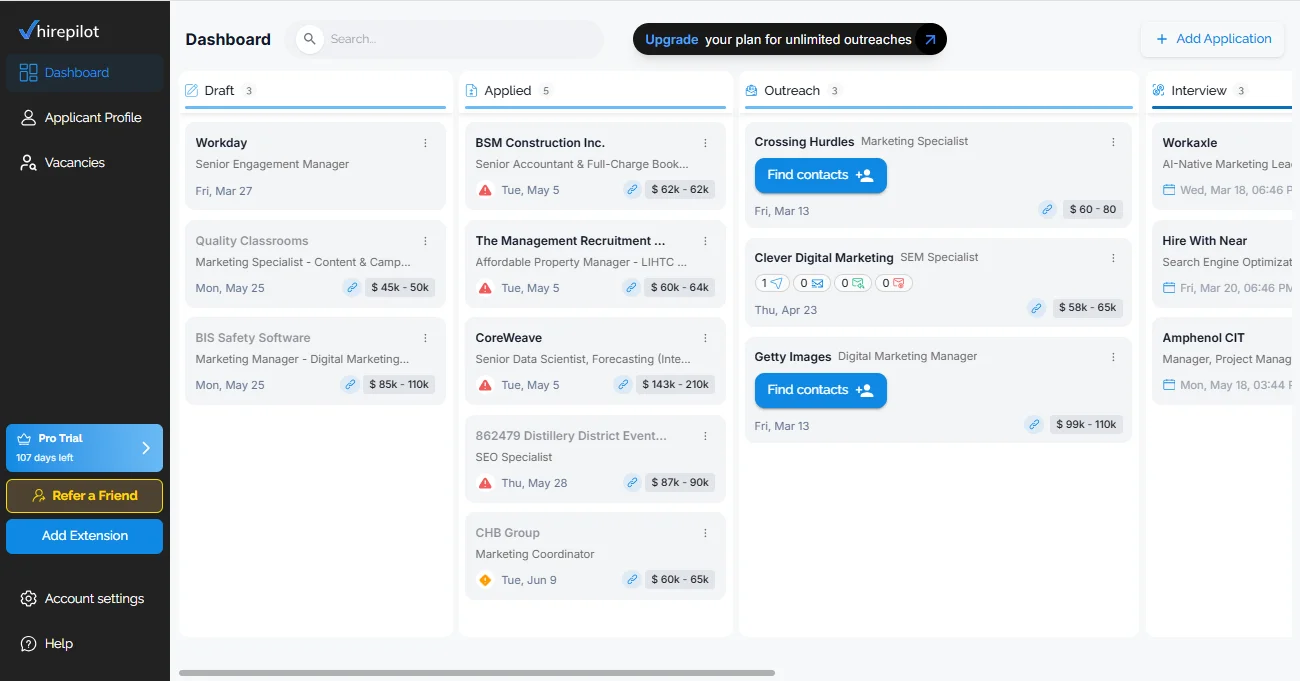Screen dimensions: 1300x681
Task: Click the Outreach column header
Action: (938, 91)
